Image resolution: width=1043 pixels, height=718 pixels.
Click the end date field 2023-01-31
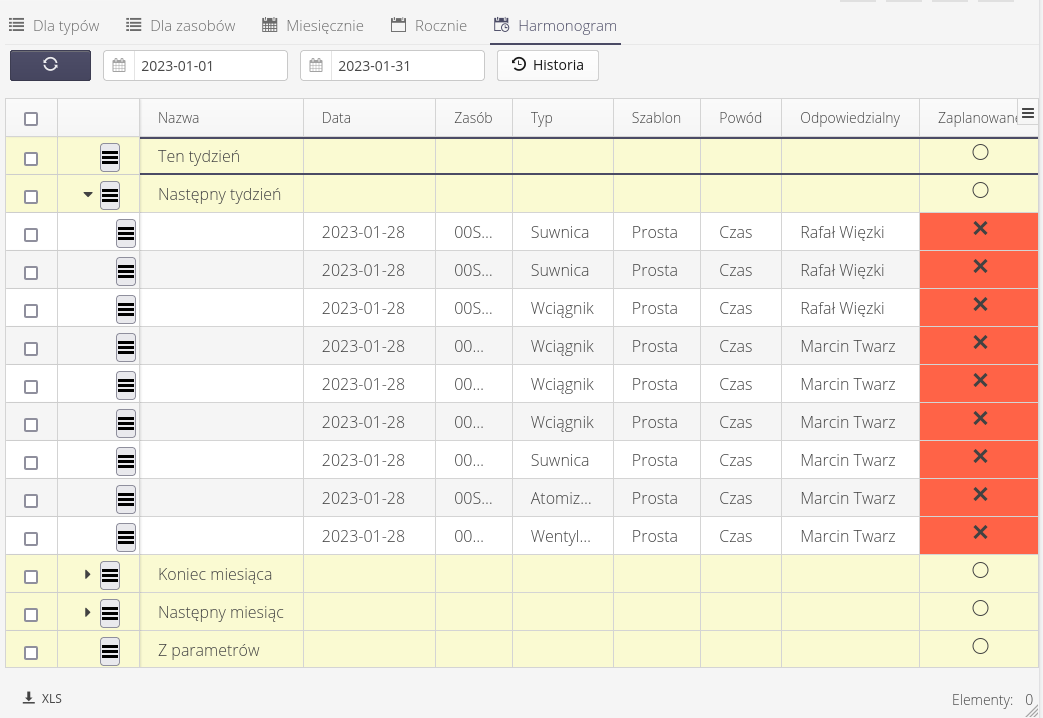point(406,66)
